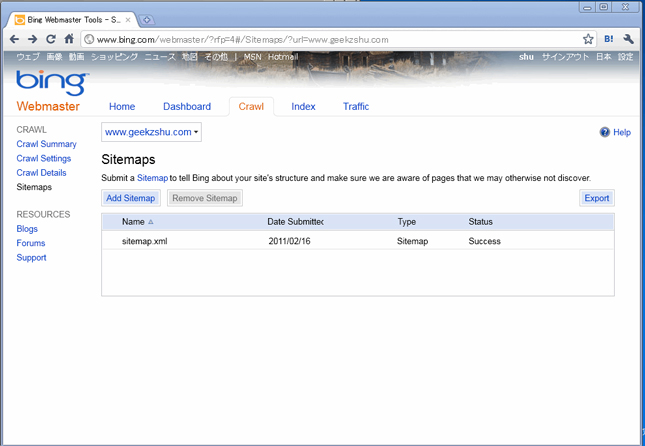This screenshot has height=446, width=645.
Task: Open Crawl Settings in the sidebar
Action: [44, 158]
